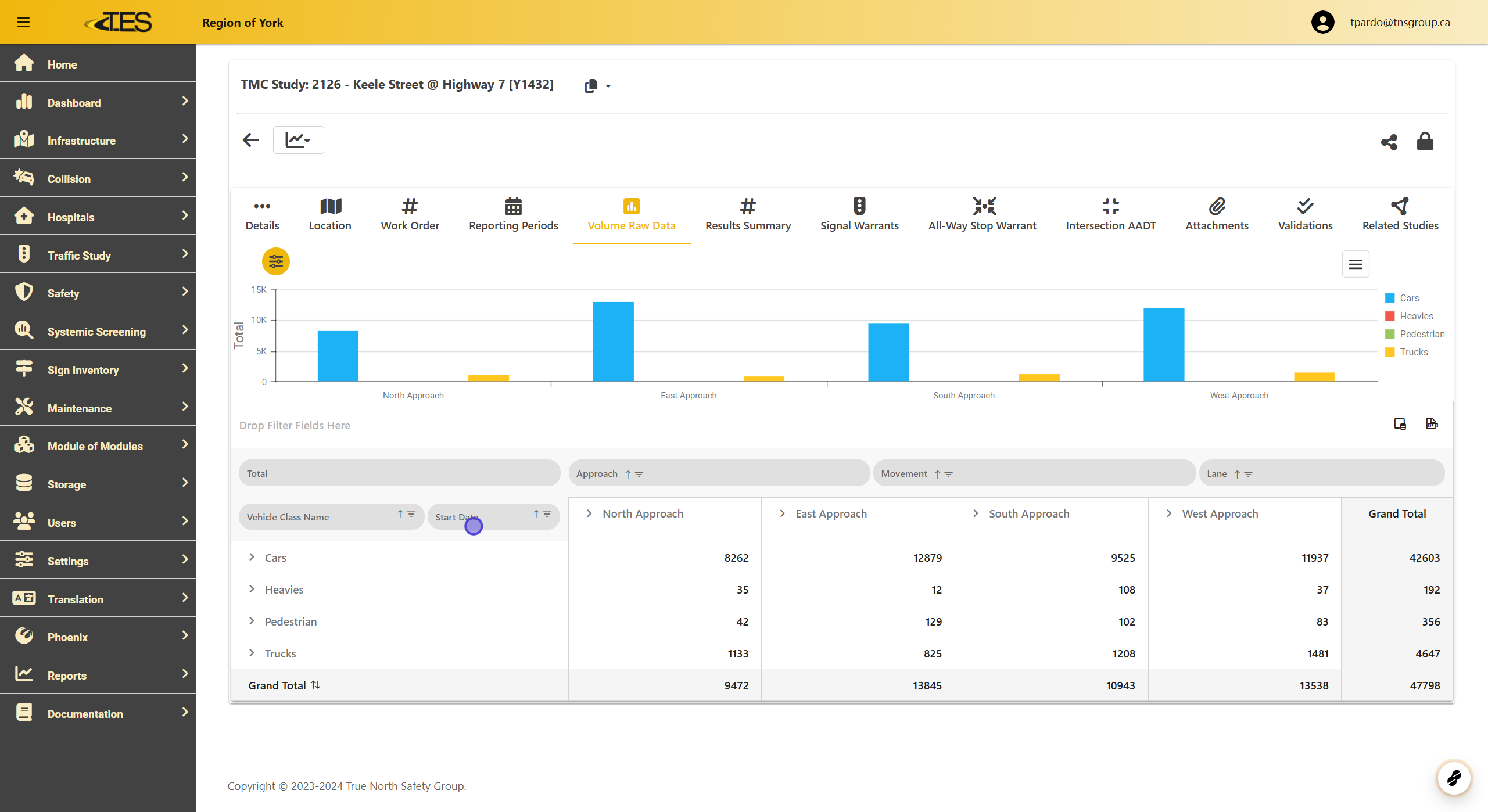Screen dimensions: 1488x812
Task: Expand the Cars row
Action: point(252,557)
